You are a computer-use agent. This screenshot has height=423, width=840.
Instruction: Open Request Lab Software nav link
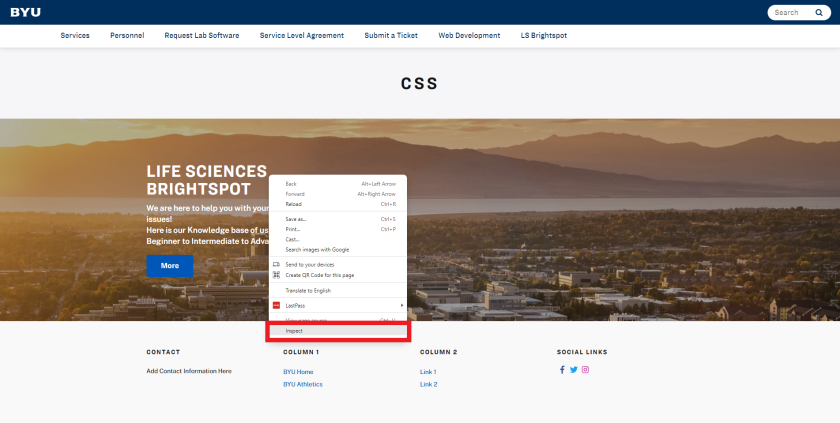click(x=202, y=35)
